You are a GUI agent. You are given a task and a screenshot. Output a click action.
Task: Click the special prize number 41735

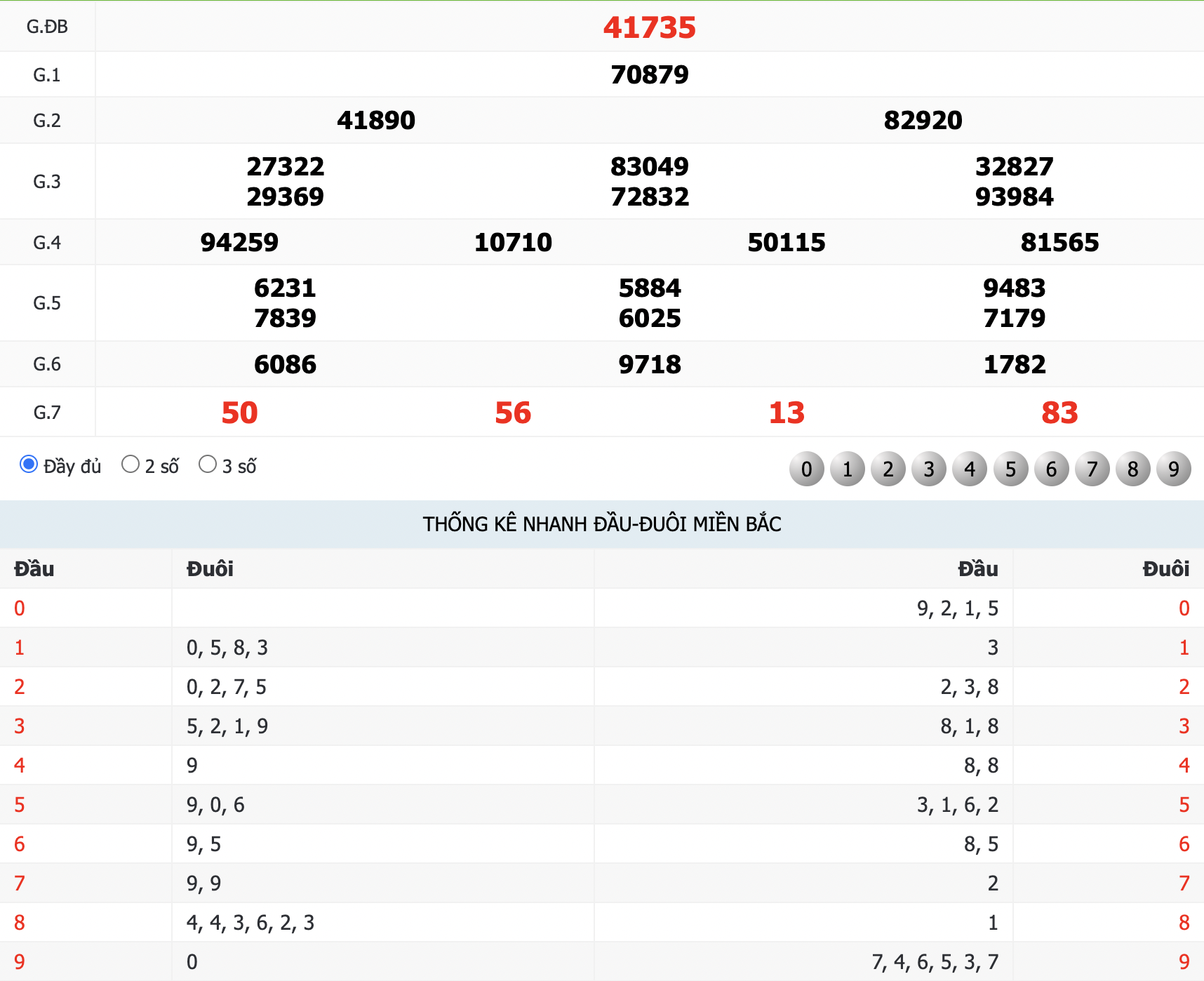tap(649, 28)
